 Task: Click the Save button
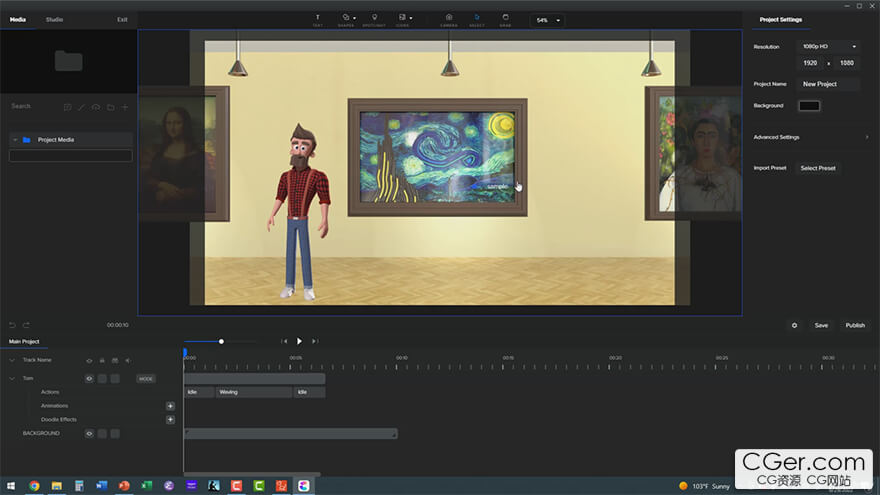pyautogui.click(x=821, y=326)
